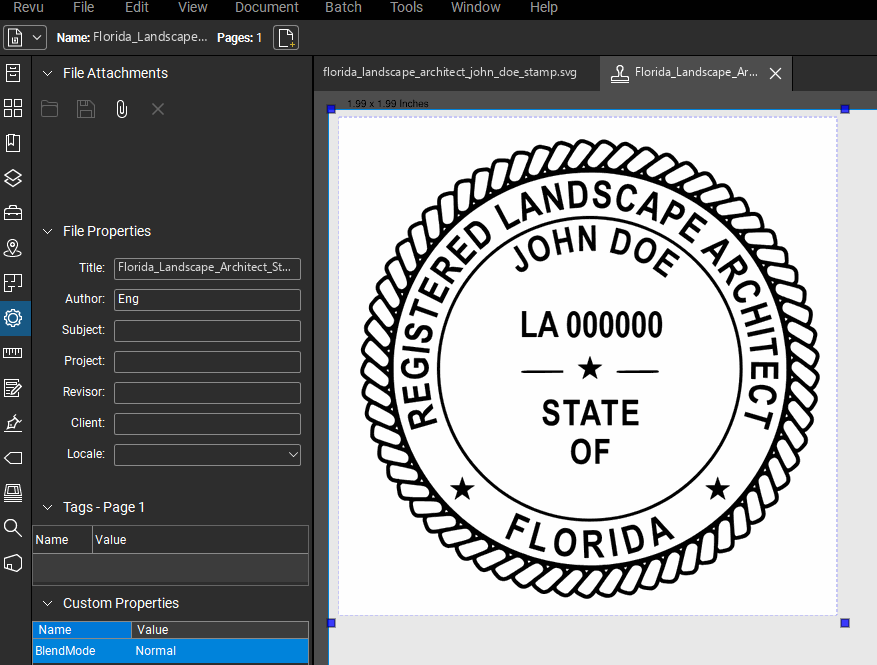Click the new page icon beside Pages
This screenshot has width=877, height=665.
click(286, 37)
